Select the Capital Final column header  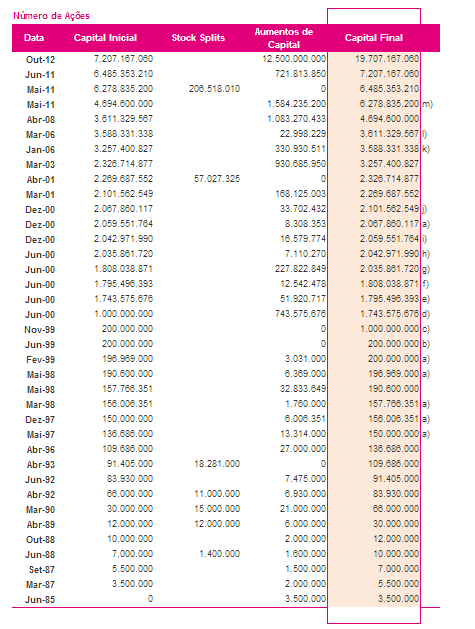(374, 38)
